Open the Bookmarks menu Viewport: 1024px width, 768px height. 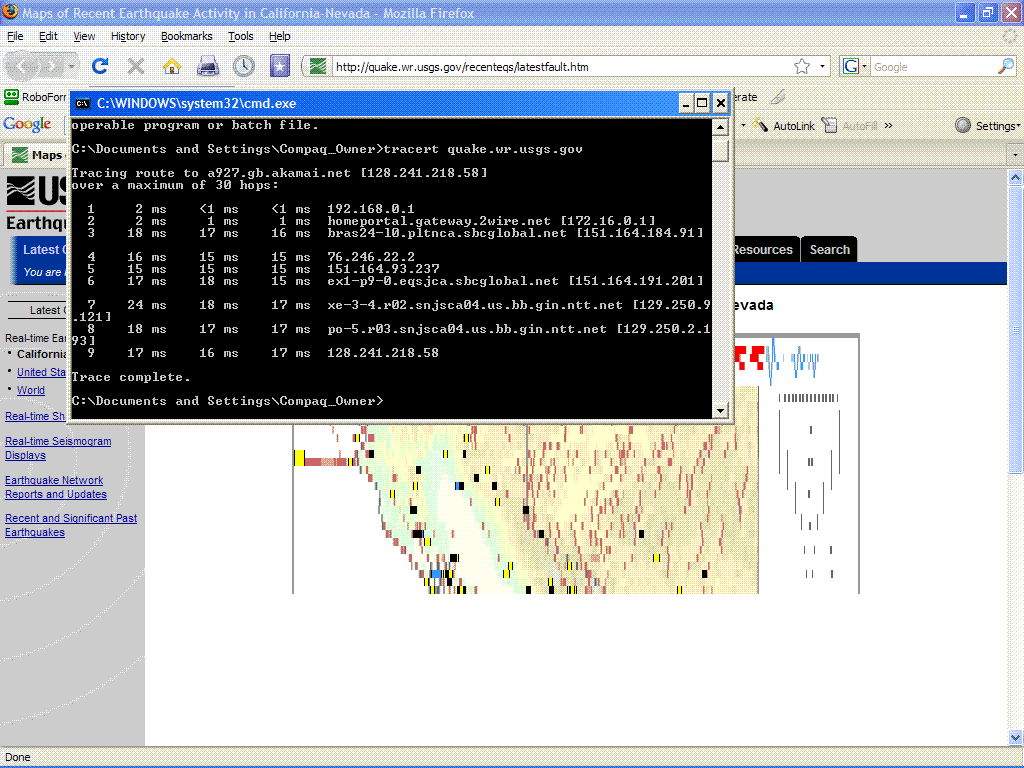[186, 36]
